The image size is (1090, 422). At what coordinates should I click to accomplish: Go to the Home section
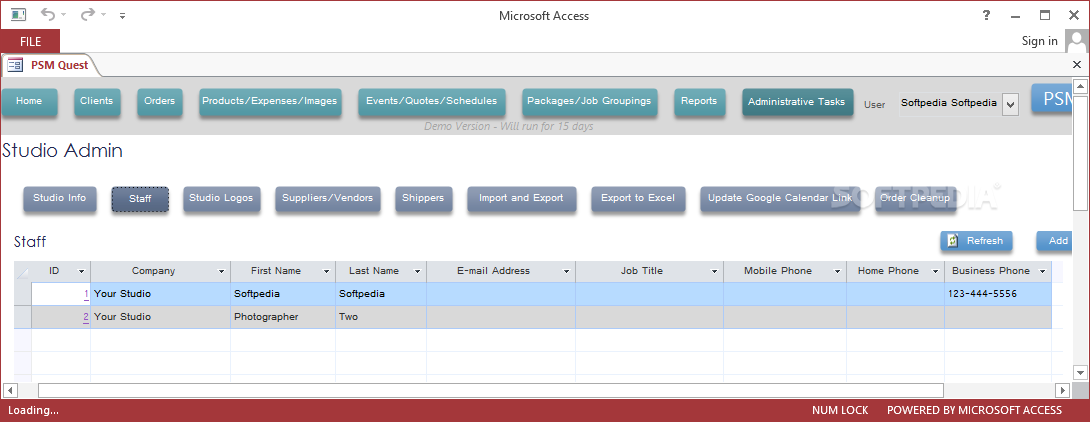[29, 101]
